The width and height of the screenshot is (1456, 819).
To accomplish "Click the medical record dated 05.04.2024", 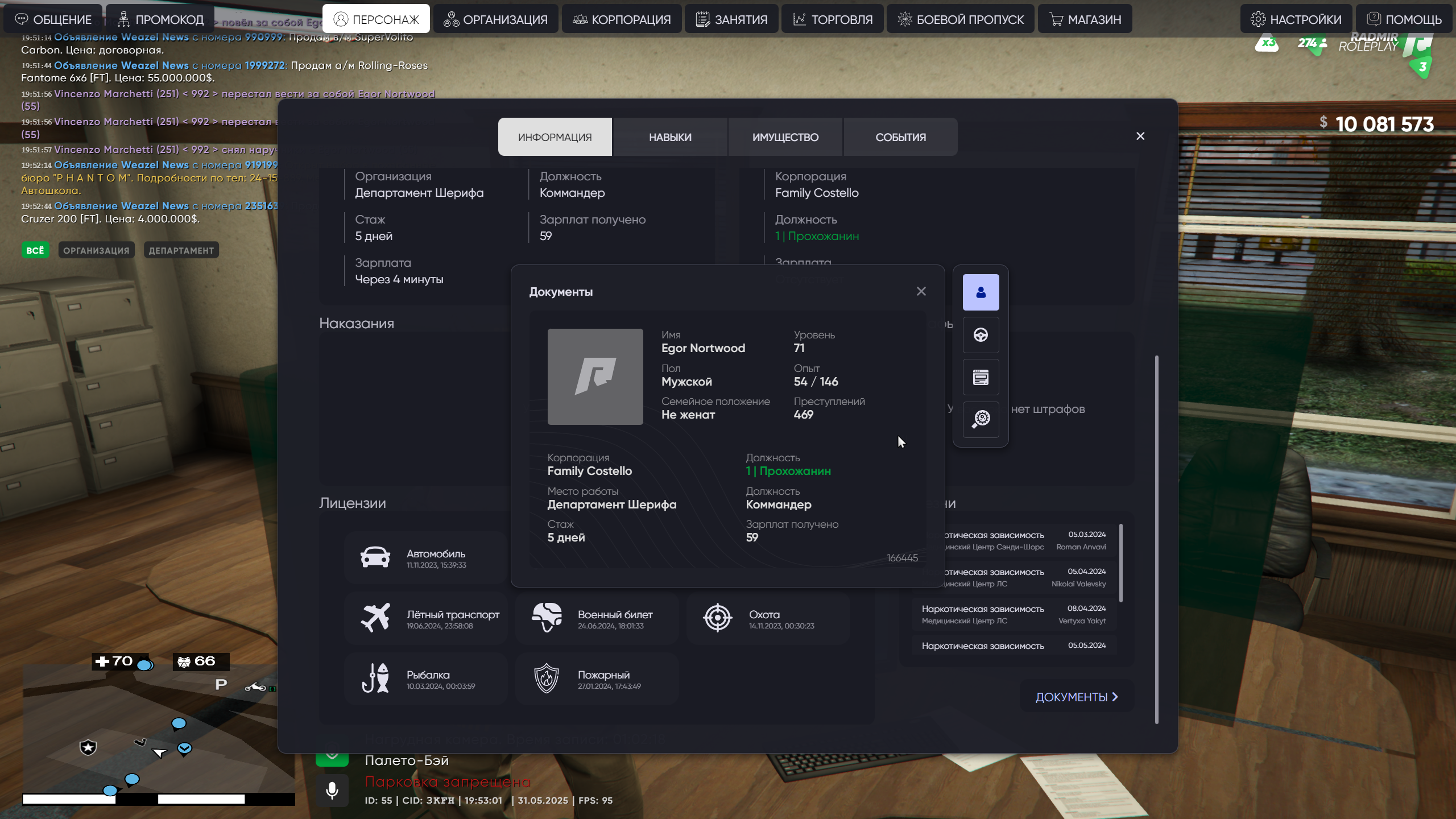I will pos(1014,577).
